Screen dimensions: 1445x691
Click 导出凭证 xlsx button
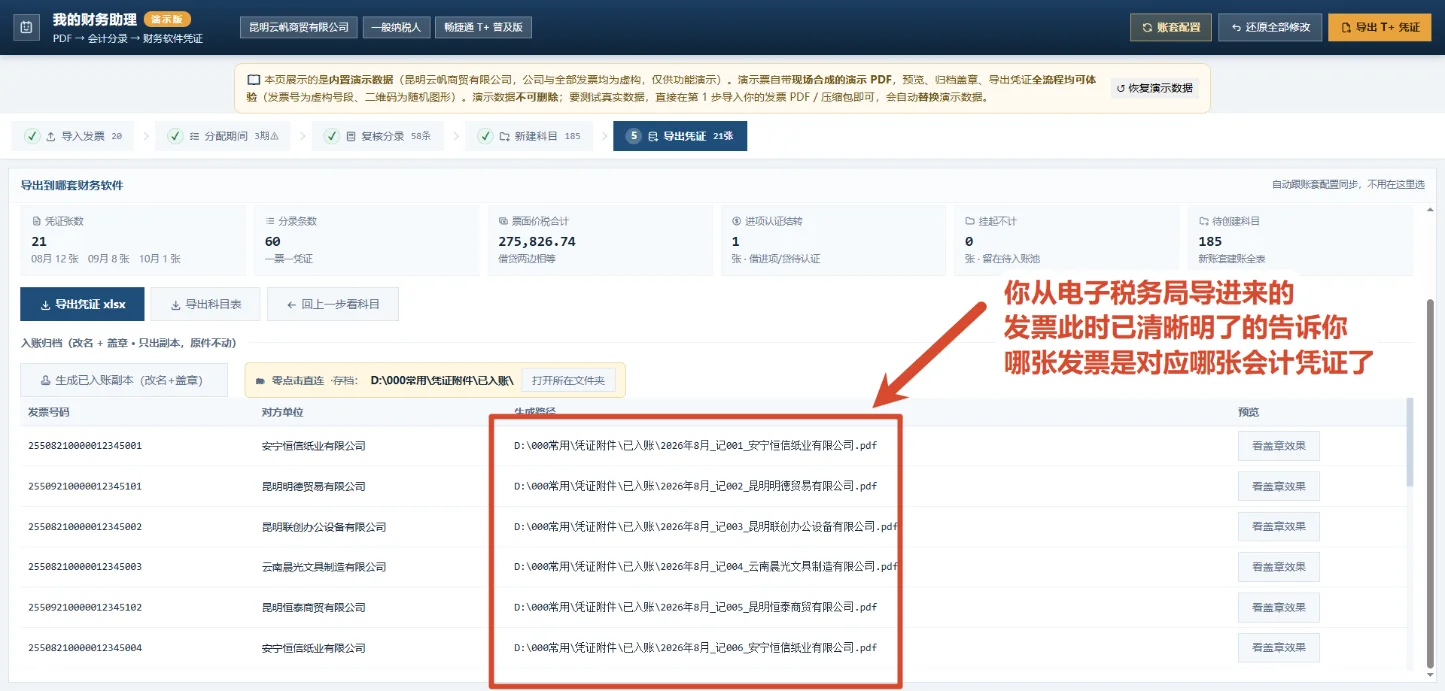coord(82,304)
